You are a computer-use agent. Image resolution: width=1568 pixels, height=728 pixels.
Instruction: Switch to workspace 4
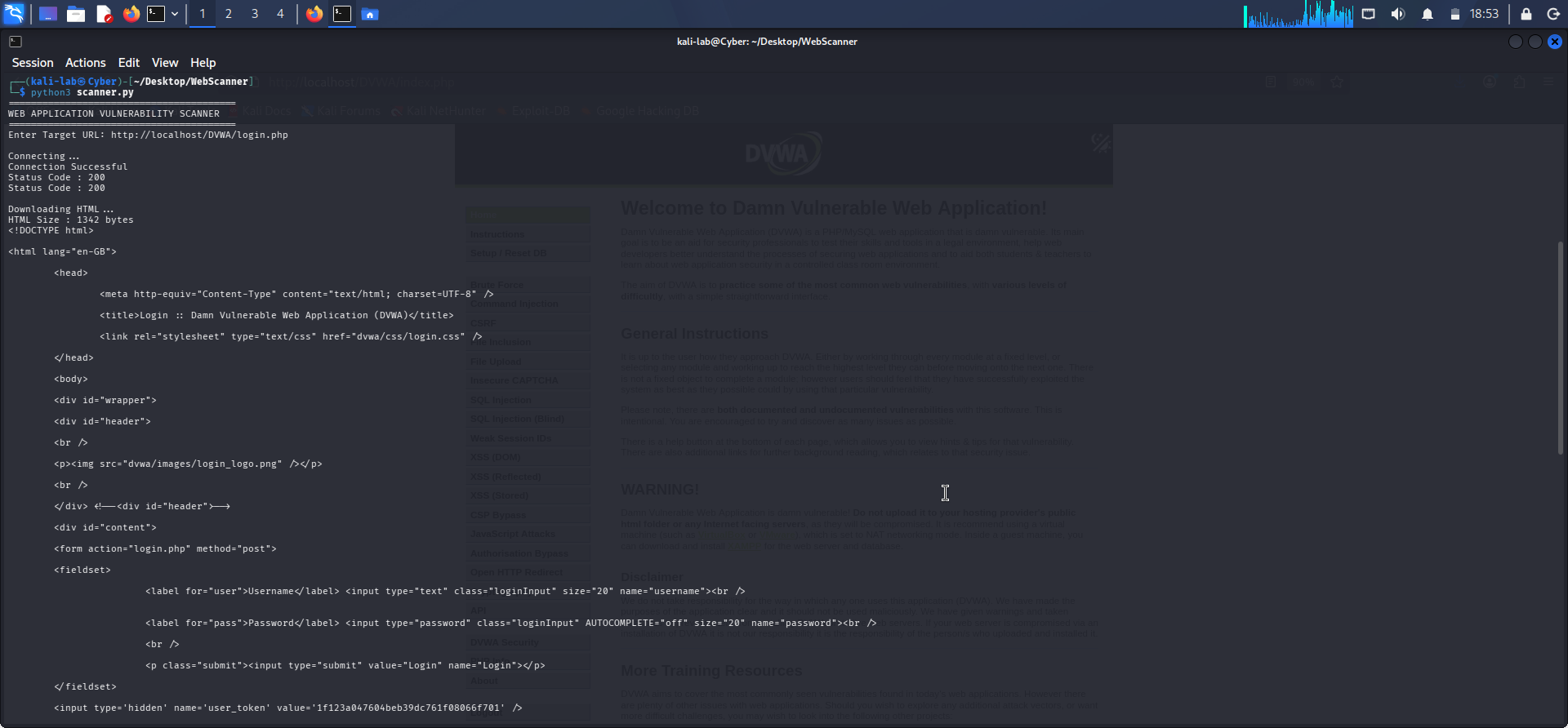pos(281,14)
